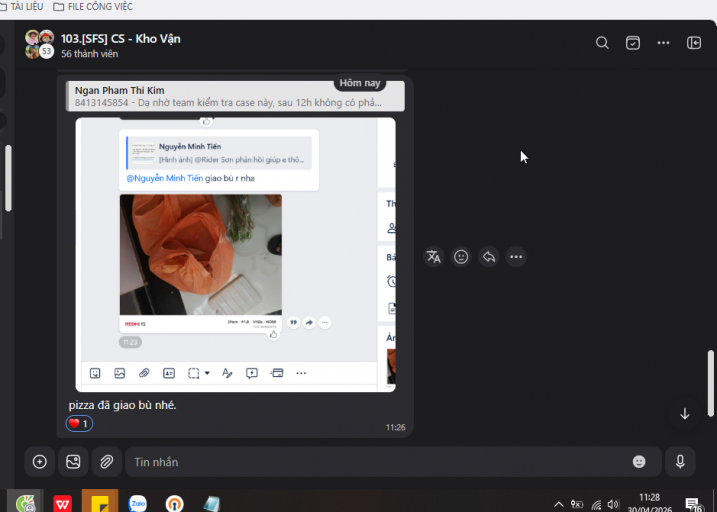The height and width of the screenshot is (512, 717).
Task: Open the FILE CÔNG VIỆC bookmark folder
Action: 93,7
